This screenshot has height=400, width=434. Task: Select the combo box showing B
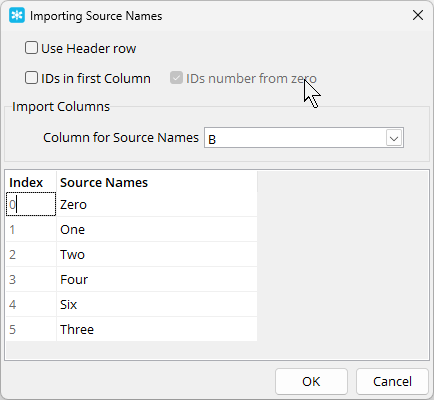(304, 138)
